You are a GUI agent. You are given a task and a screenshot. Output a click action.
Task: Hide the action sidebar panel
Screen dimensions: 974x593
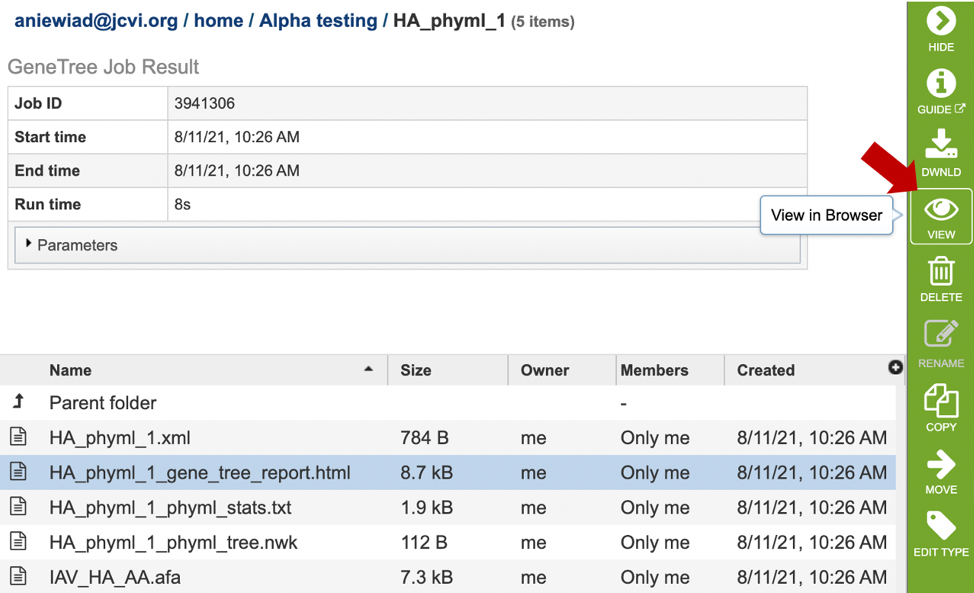(x=940, y=29)
